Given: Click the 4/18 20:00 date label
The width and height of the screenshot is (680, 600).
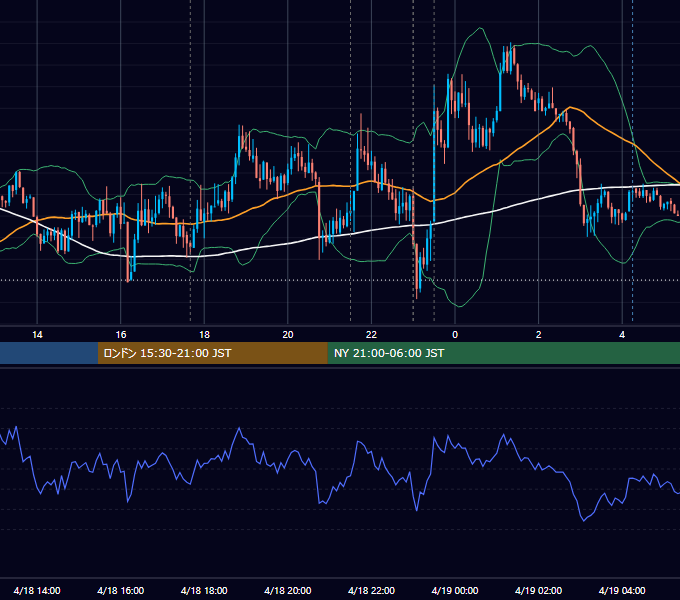Looking at the screenshot, I should 288,590.
